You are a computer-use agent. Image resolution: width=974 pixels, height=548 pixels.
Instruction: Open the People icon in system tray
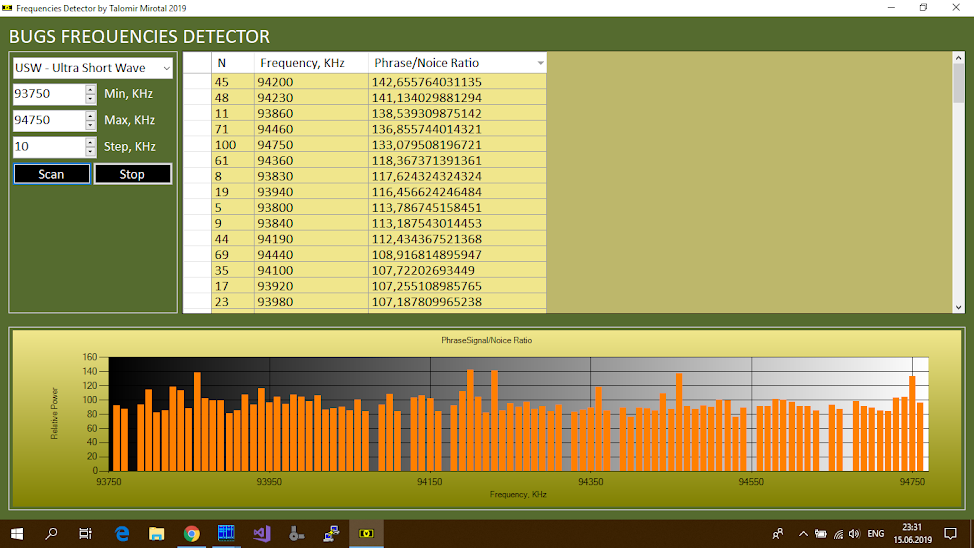point(778,534)
